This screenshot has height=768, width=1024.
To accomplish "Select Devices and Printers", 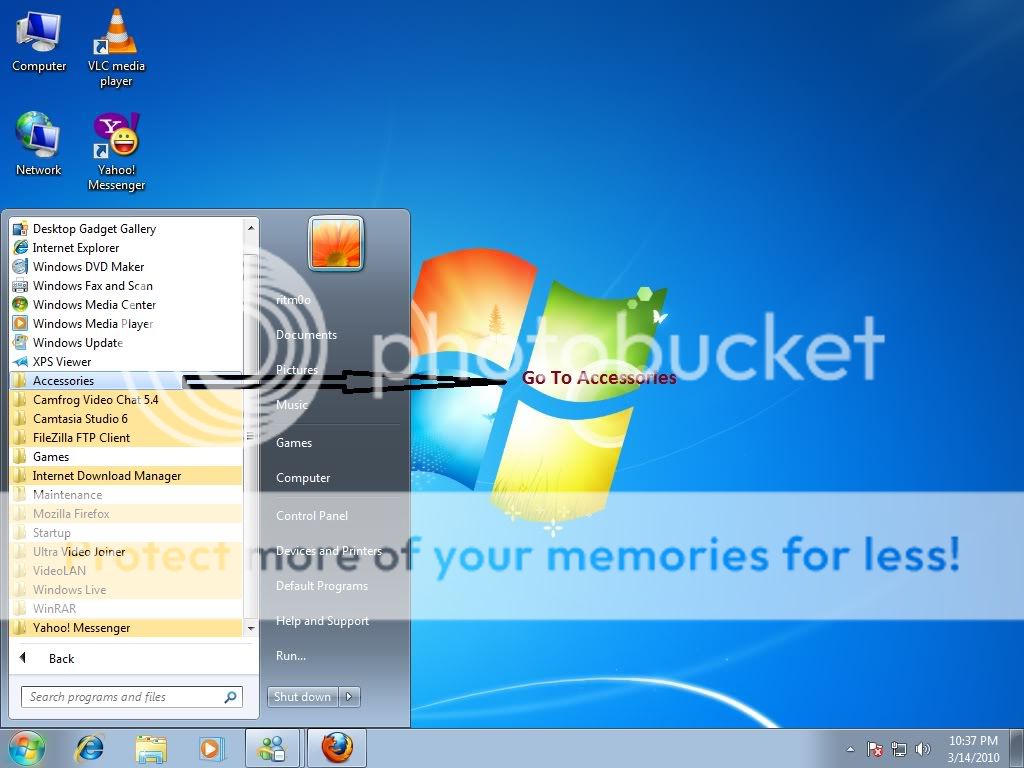I will tap(328, 551).
